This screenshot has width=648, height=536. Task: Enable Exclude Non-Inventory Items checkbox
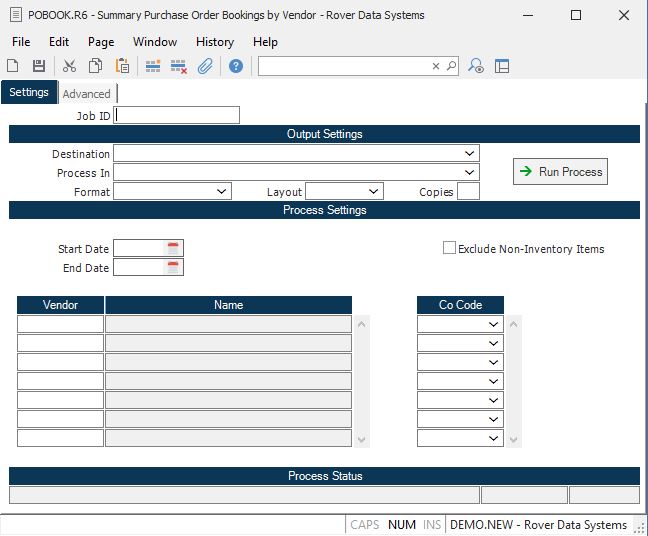point(450,248)
